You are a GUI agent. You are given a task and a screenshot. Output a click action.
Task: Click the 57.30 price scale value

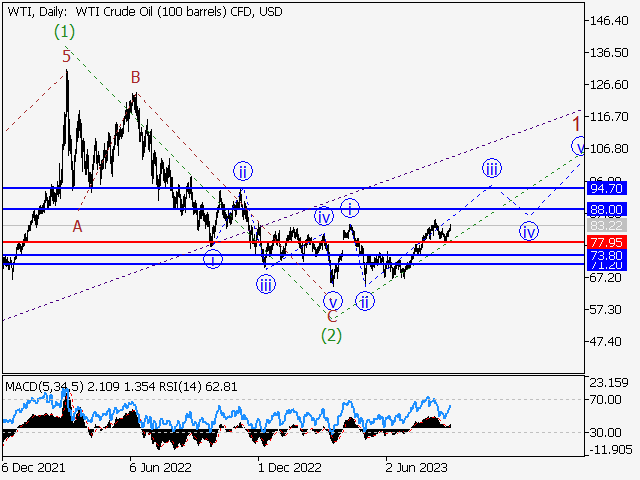tap(606, 309)
